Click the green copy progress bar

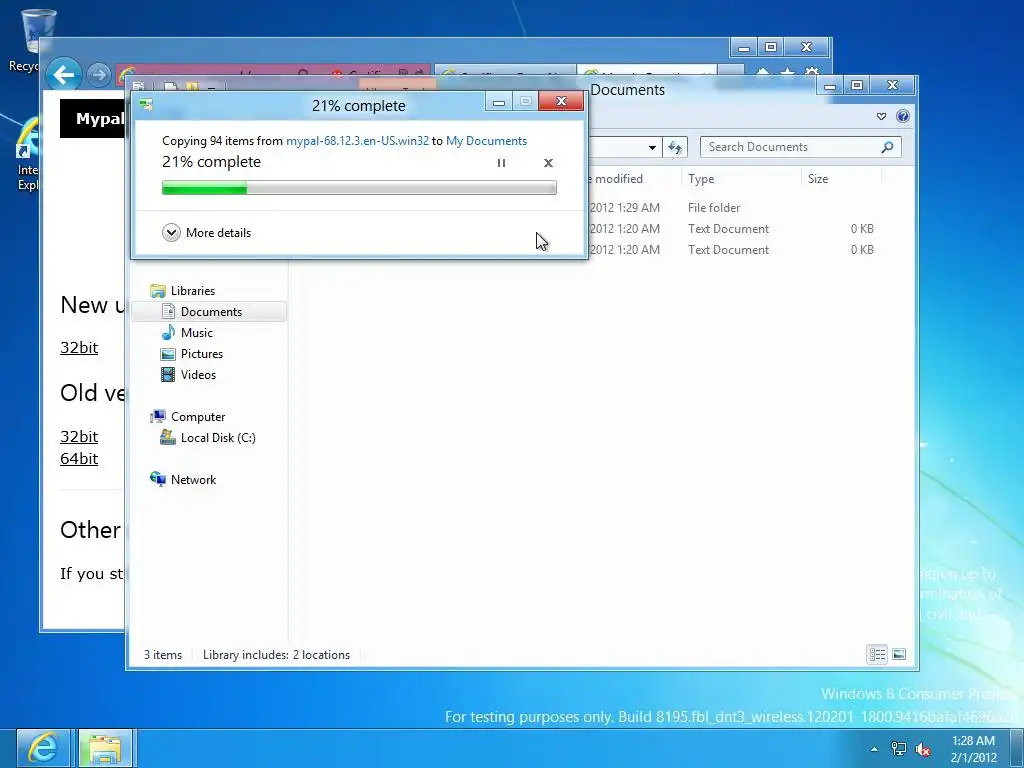click(x=359, y=188)
